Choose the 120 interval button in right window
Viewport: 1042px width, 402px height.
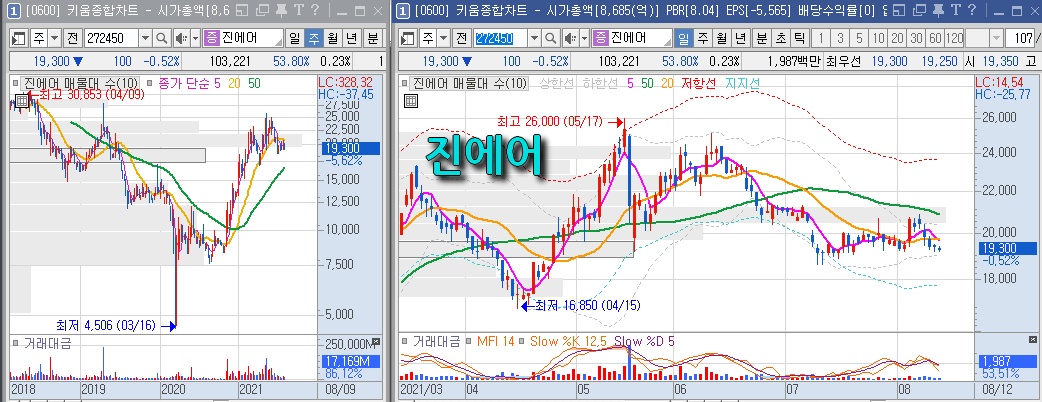[x=955, y=38]
